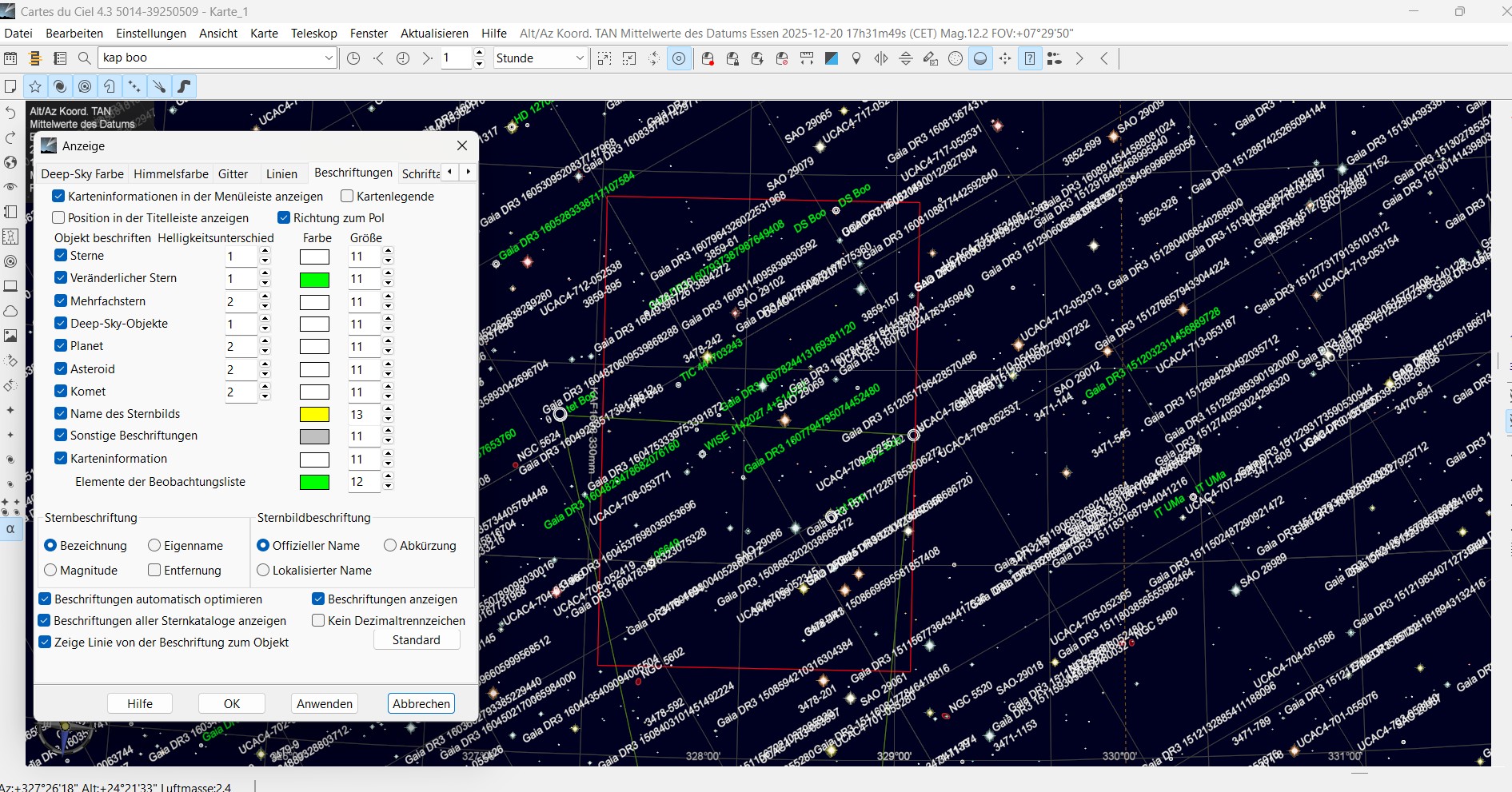Choose the Abkürzung constellation label option

(390, 546)
